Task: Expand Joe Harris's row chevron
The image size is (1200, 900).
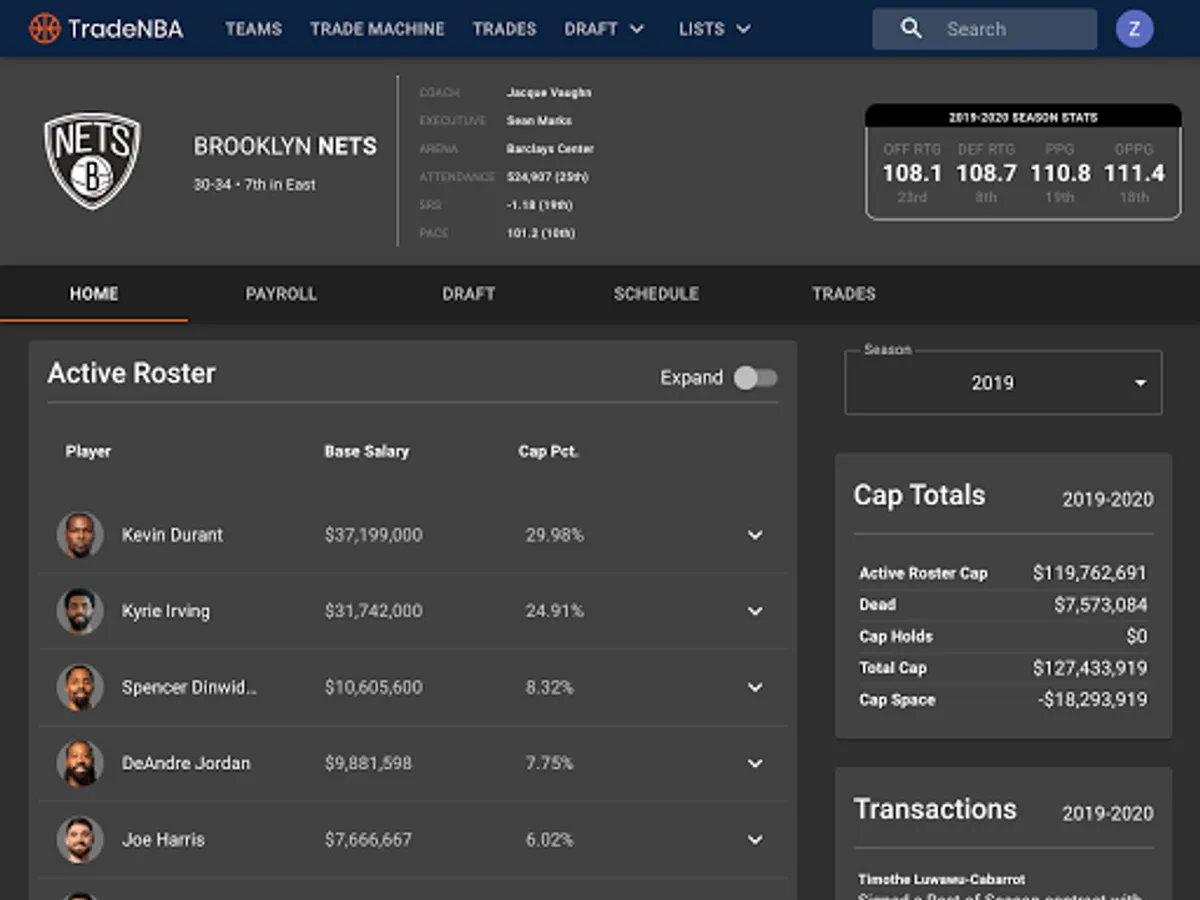Action: point(755,839)
